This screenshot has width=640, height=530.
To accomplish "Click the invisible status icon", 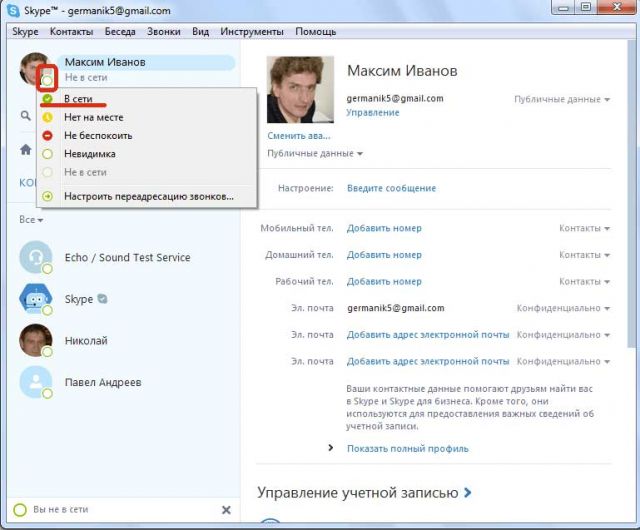I will click(x=48, y=154).
